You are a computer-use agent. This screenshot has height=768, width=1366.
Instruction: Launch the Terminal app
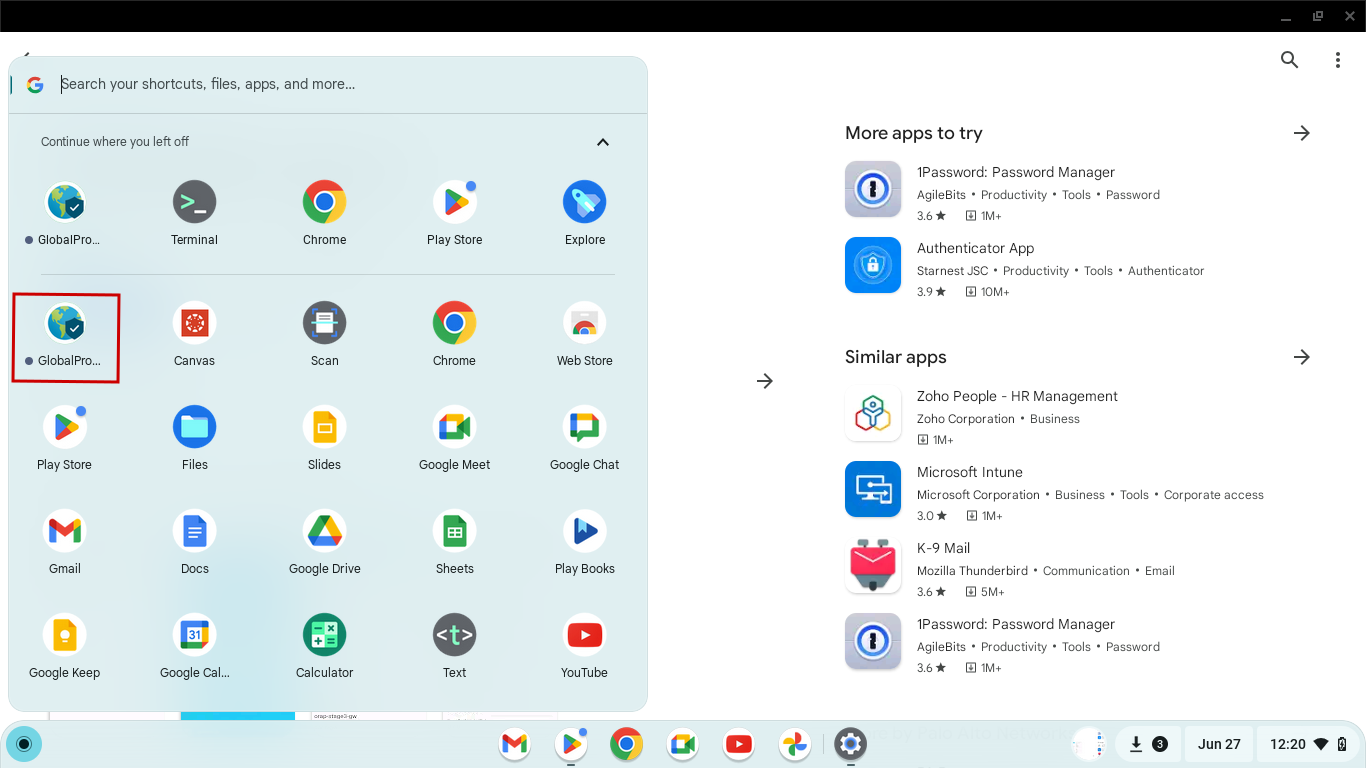coord(195,214)
